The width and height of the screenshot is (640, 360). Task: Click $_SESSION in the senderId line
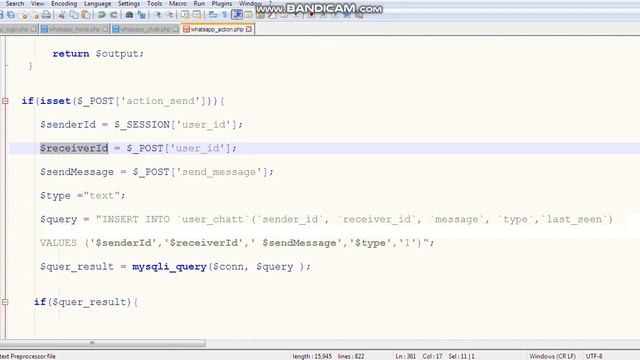point(142,124)
